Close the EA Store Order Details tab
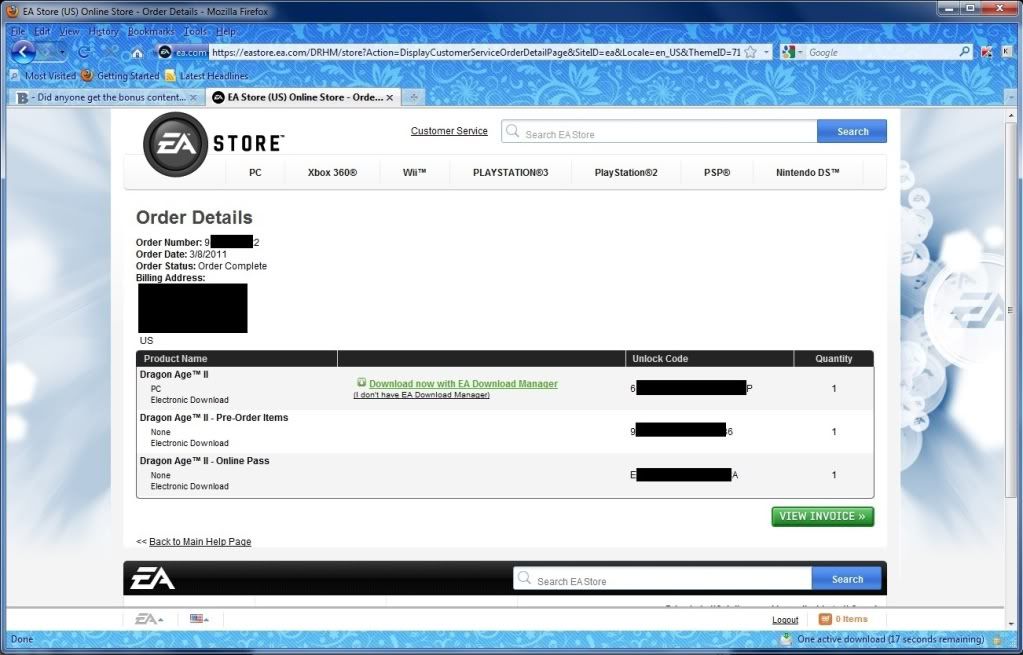Screen dimensions: 1023x655 click(390, 97)
